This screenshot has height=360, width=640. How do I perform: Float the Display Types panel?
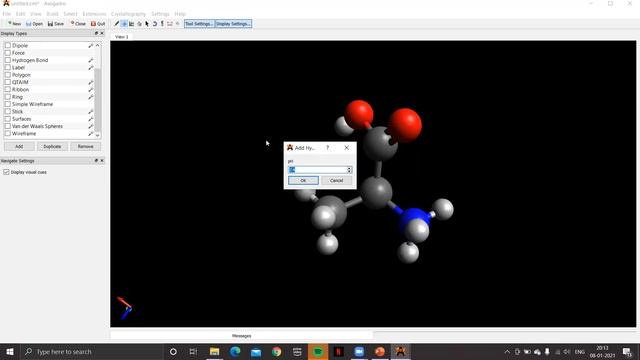96,33
